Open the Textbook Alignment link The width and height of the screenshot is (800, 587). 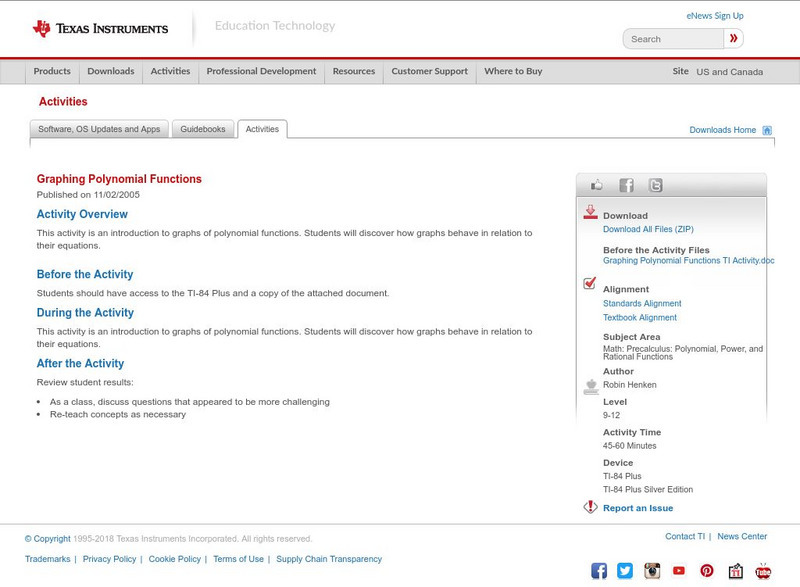640,317
